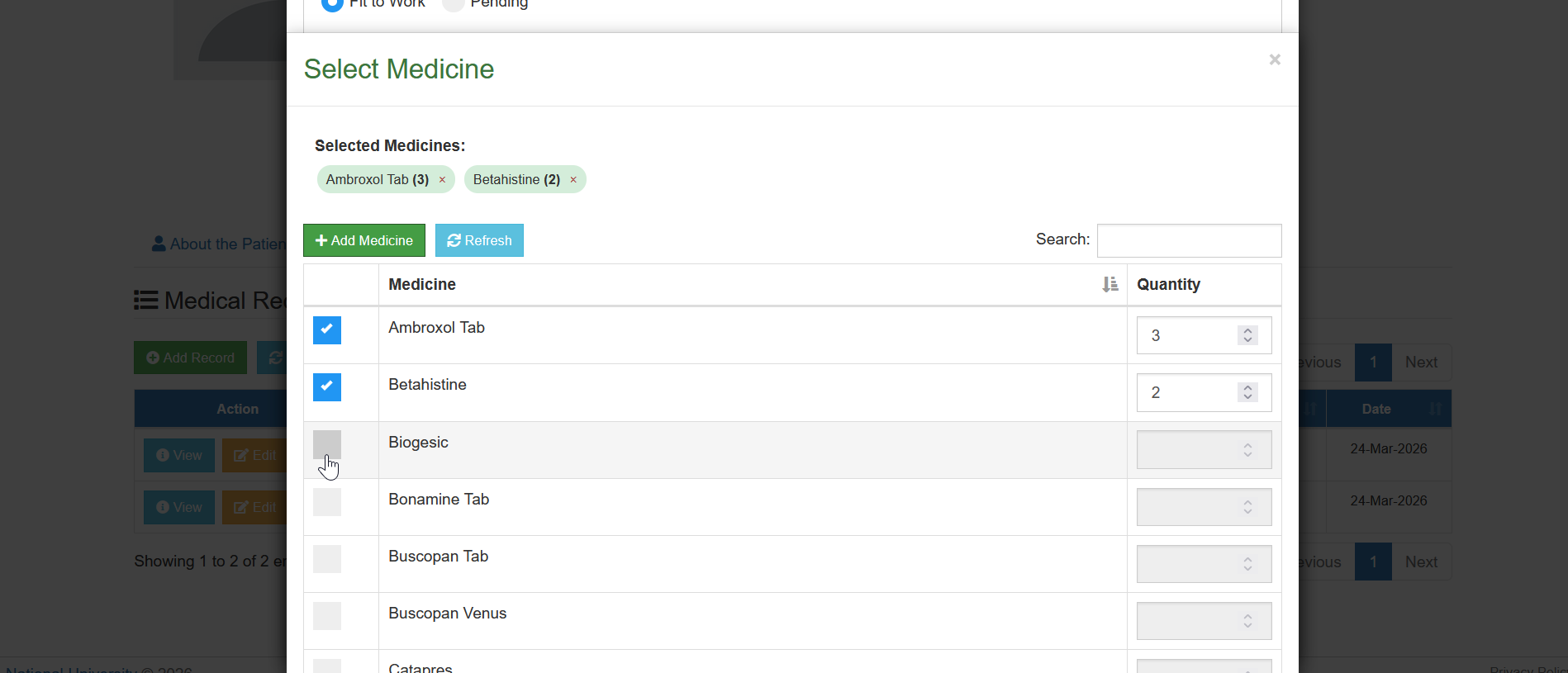Click the Ambroxol Tab medicine name

click(x=436, y=328)
